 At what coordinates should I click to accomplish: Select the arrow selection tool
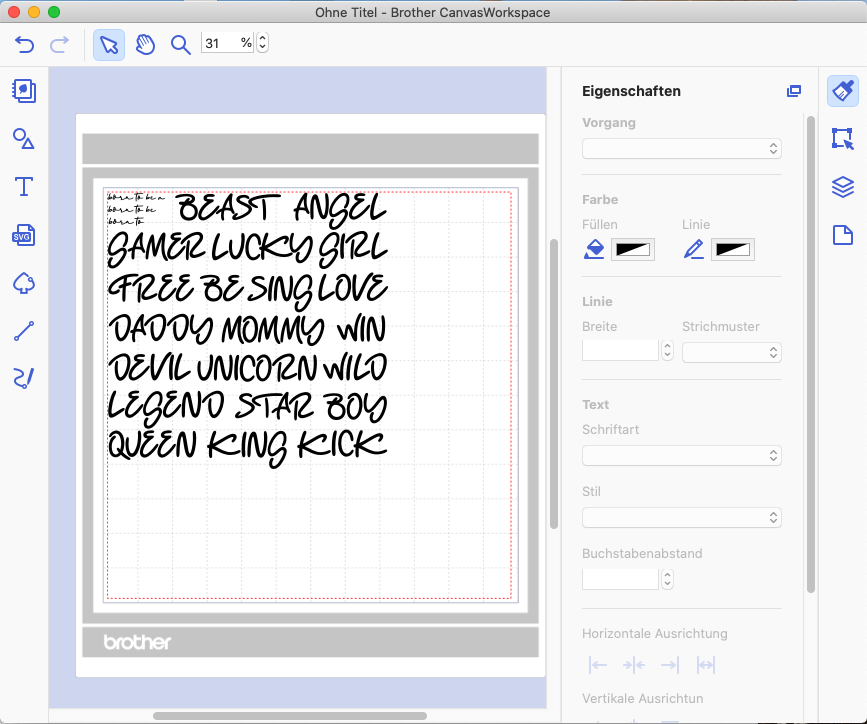tap(109, 45)
